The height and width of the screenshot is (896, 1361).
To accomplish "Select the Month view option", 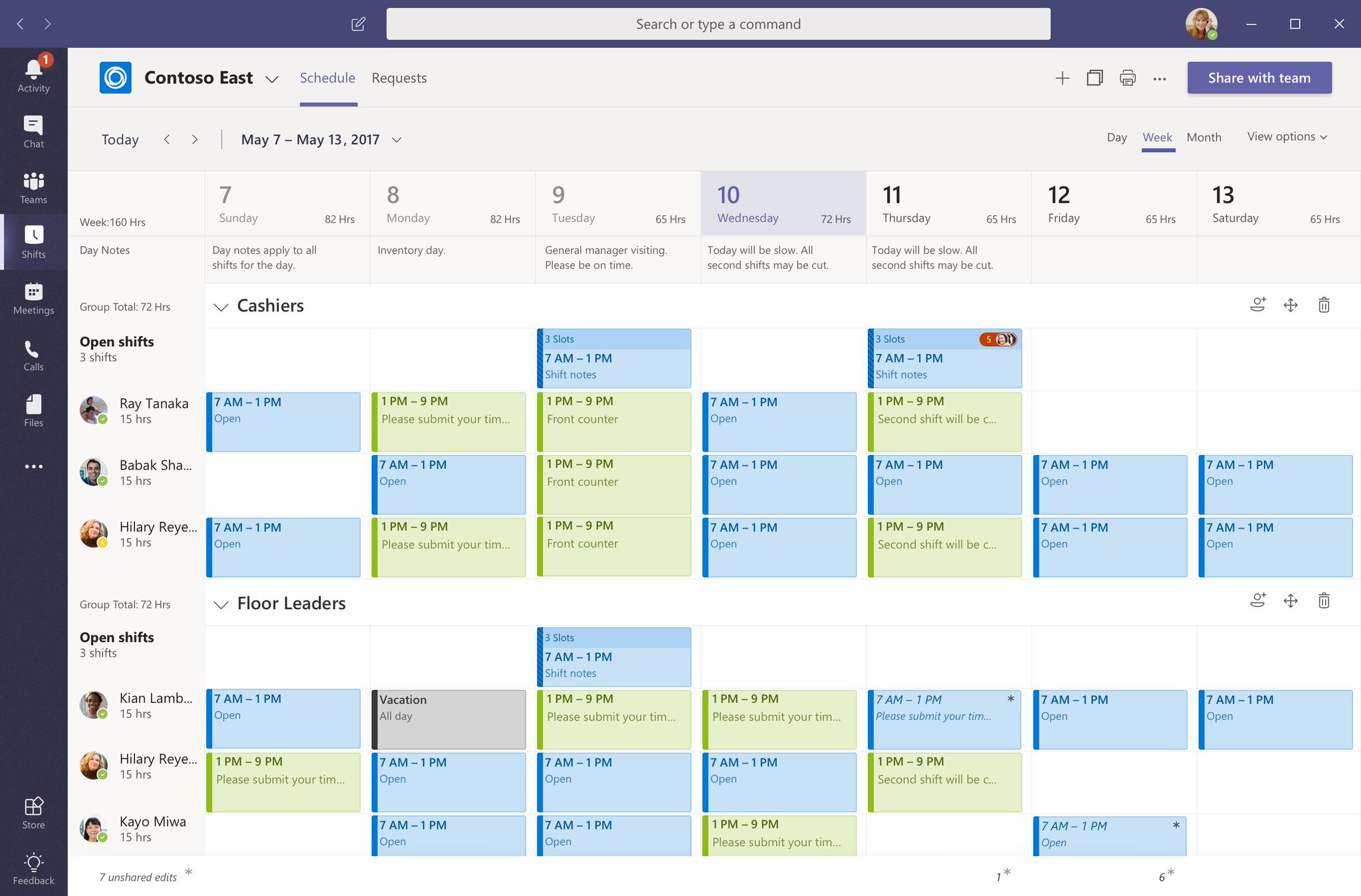I will click(1203, 138).
